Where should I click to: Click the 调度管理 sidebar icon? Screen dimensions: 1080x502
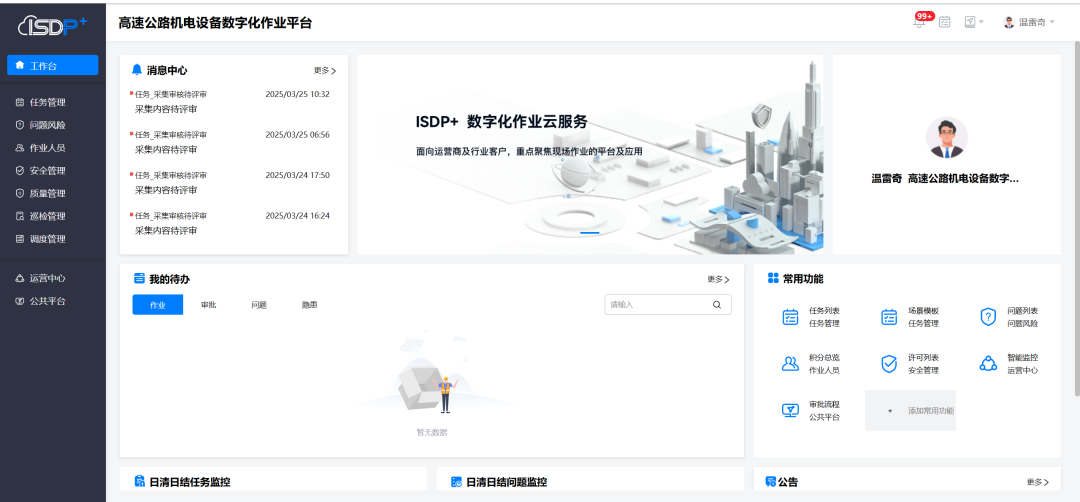[x=19, y=238]
